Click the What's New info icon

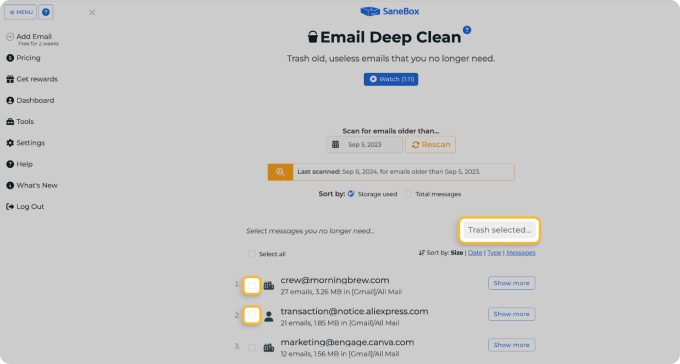point(10,185)
